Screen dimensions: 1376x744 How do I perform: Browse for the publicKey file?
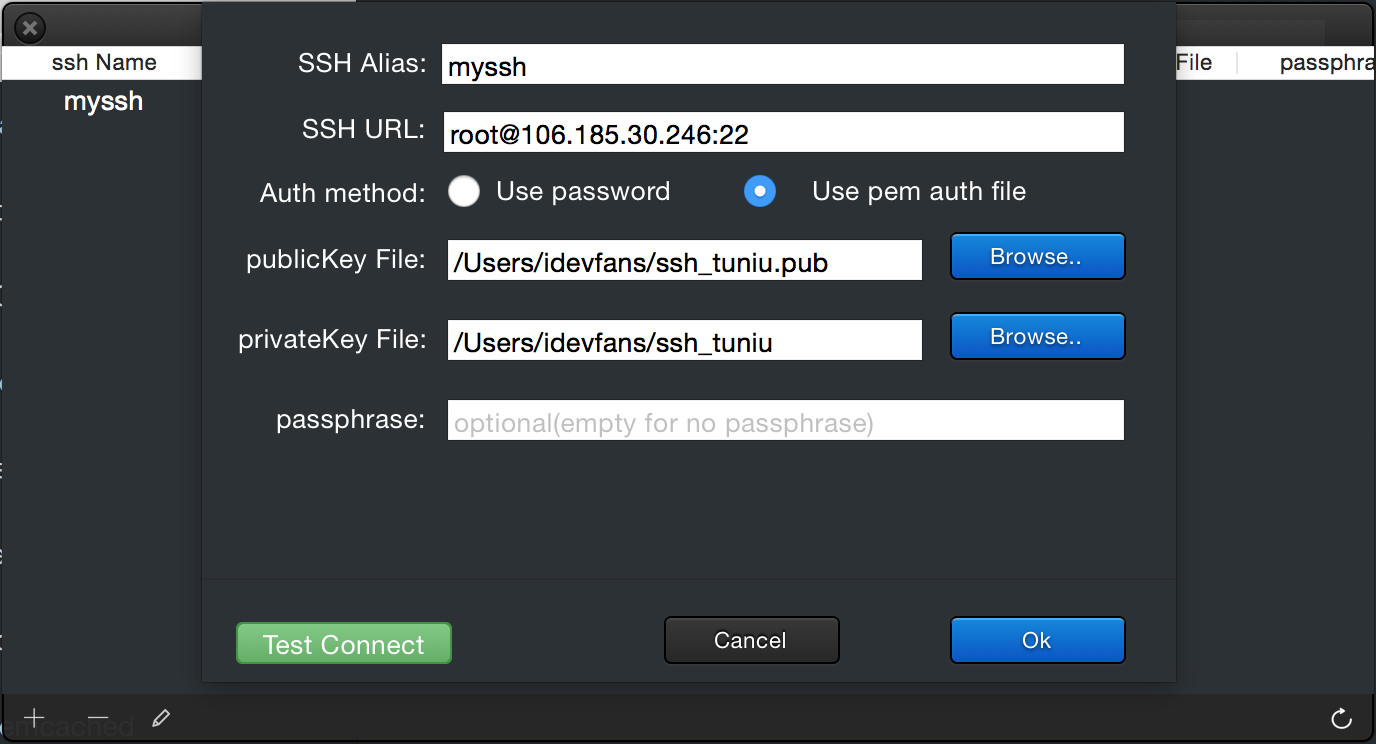pos(1037,257)
